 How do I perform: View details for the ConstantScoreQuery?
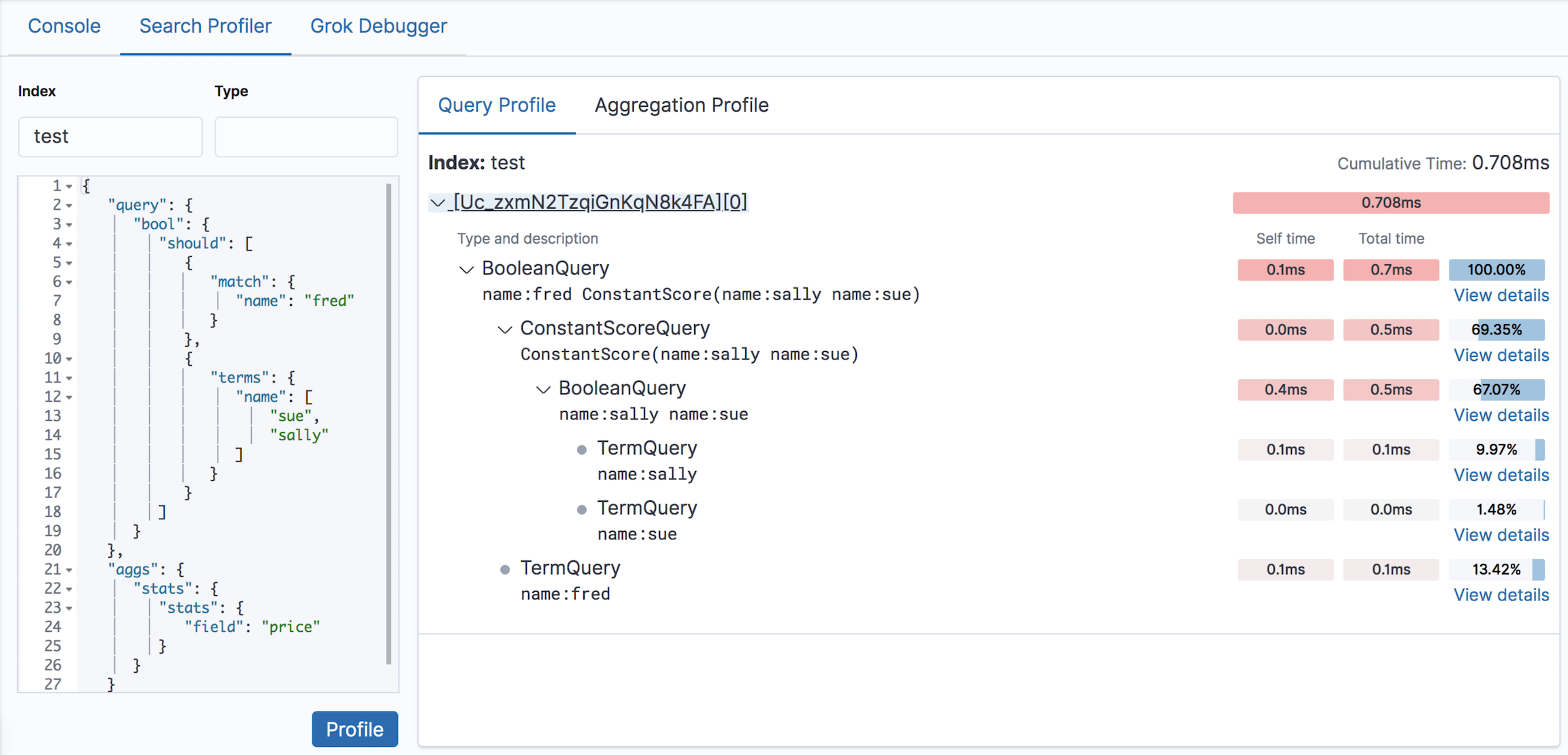coord(1501,355)
